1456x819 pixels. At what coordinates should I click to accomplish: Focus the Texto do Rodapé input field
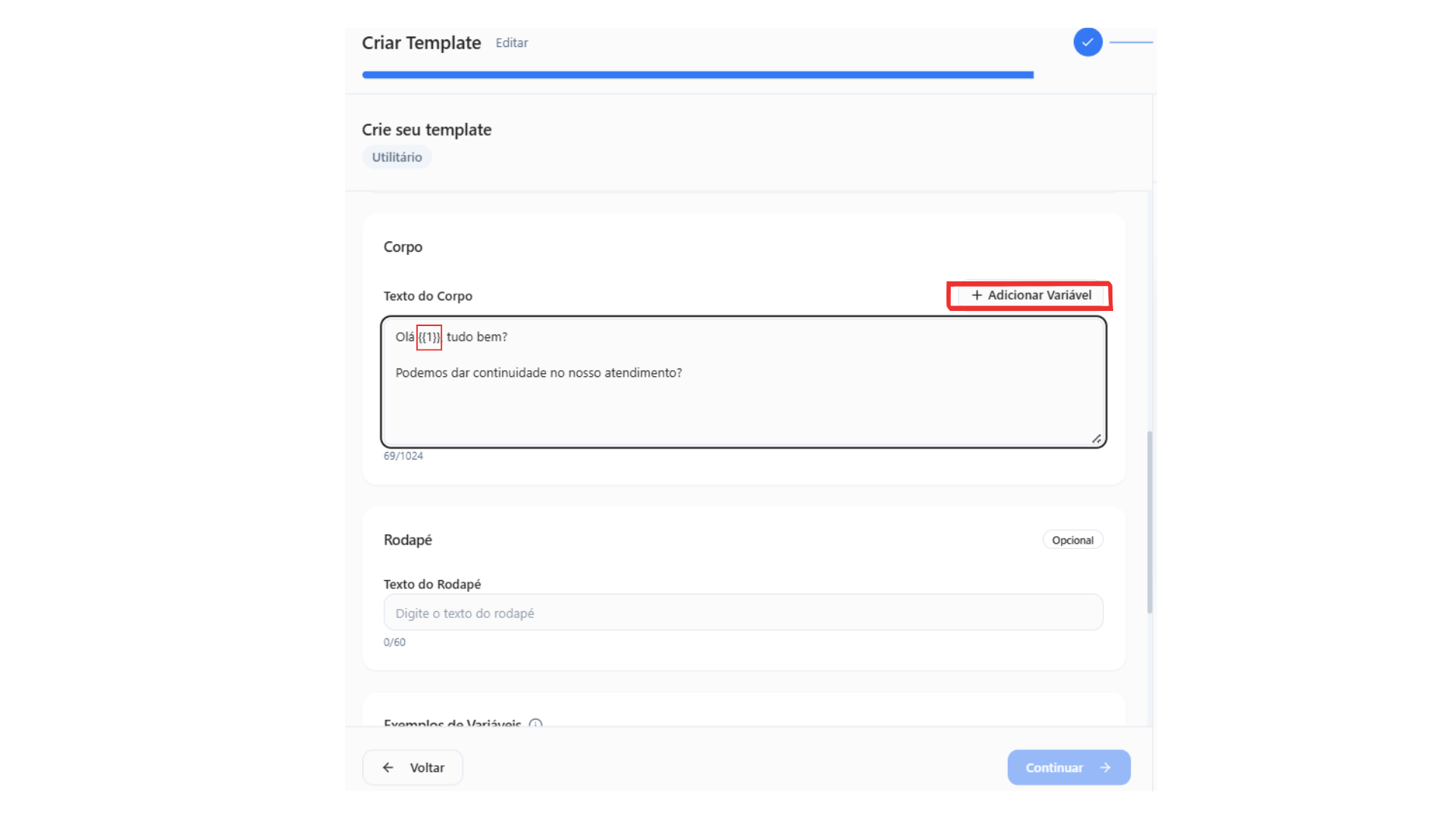(743, 613)
